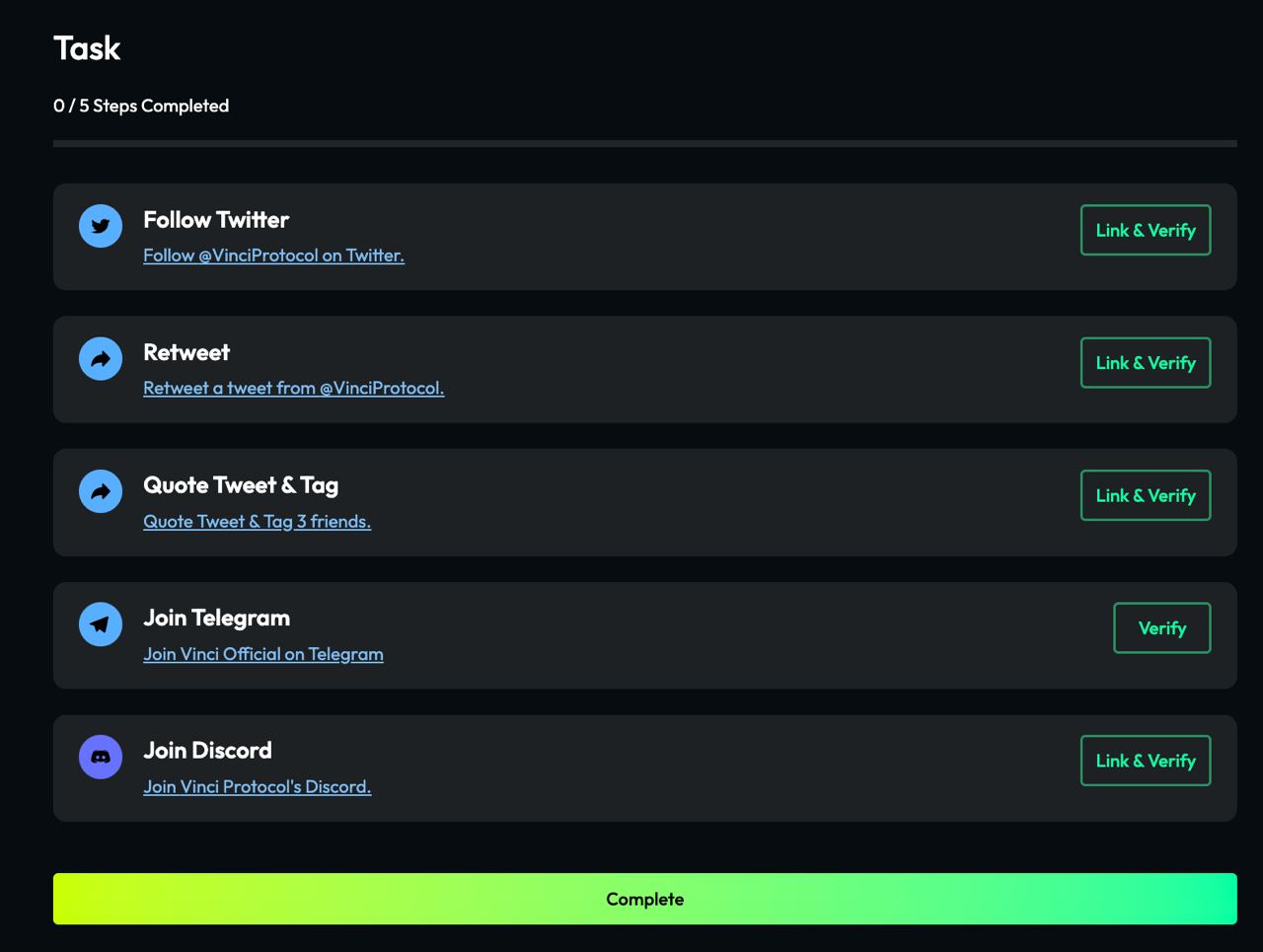Select the Quote Tweet & Tag heading
Image resolution: width=1263 pixels, height=952 pixels.
coord(241,485)
